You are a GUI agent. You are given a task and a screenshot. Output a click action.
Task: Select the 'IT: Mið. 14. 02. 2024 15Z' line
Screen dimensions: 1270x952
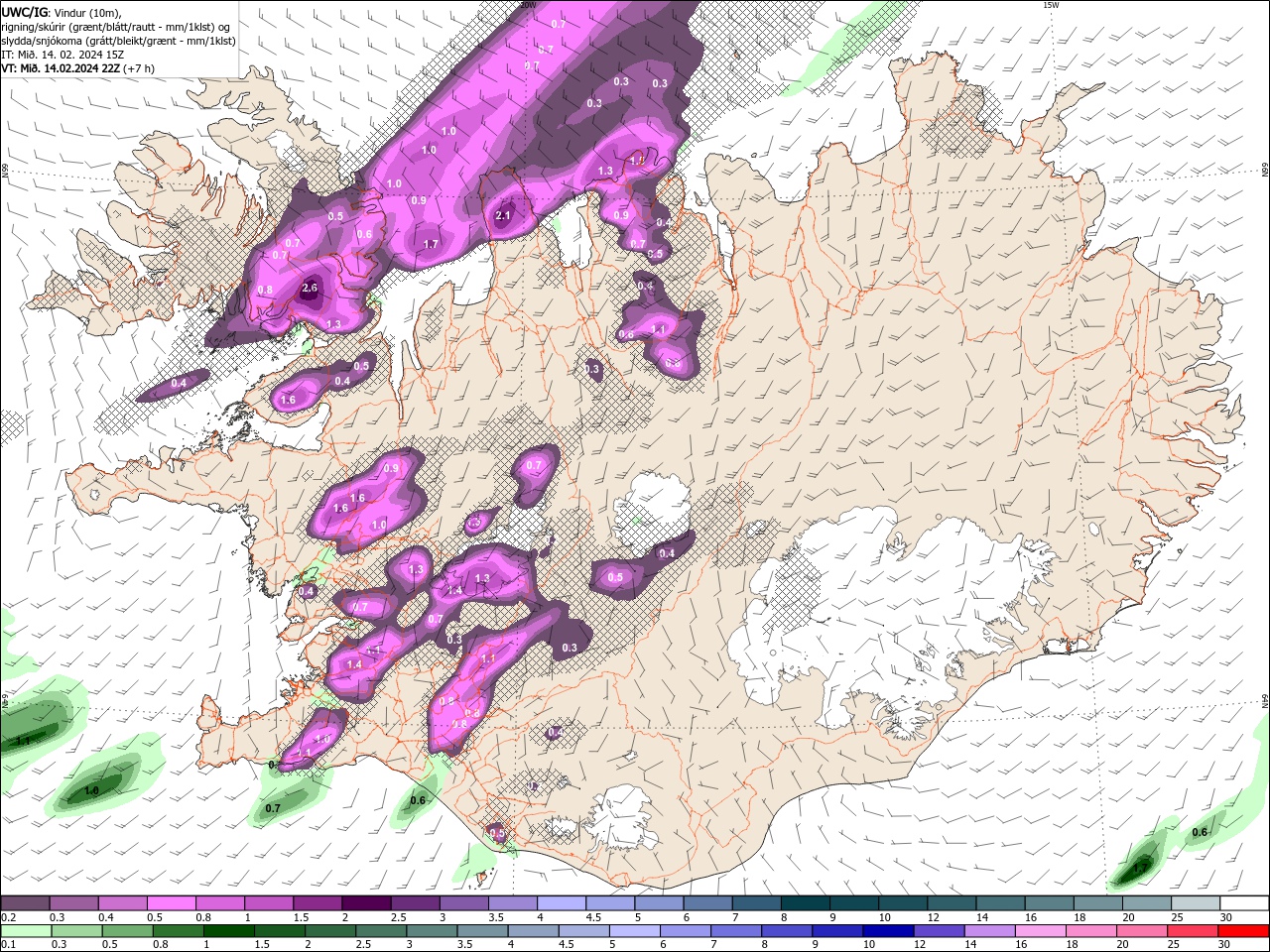coord(63,55)
